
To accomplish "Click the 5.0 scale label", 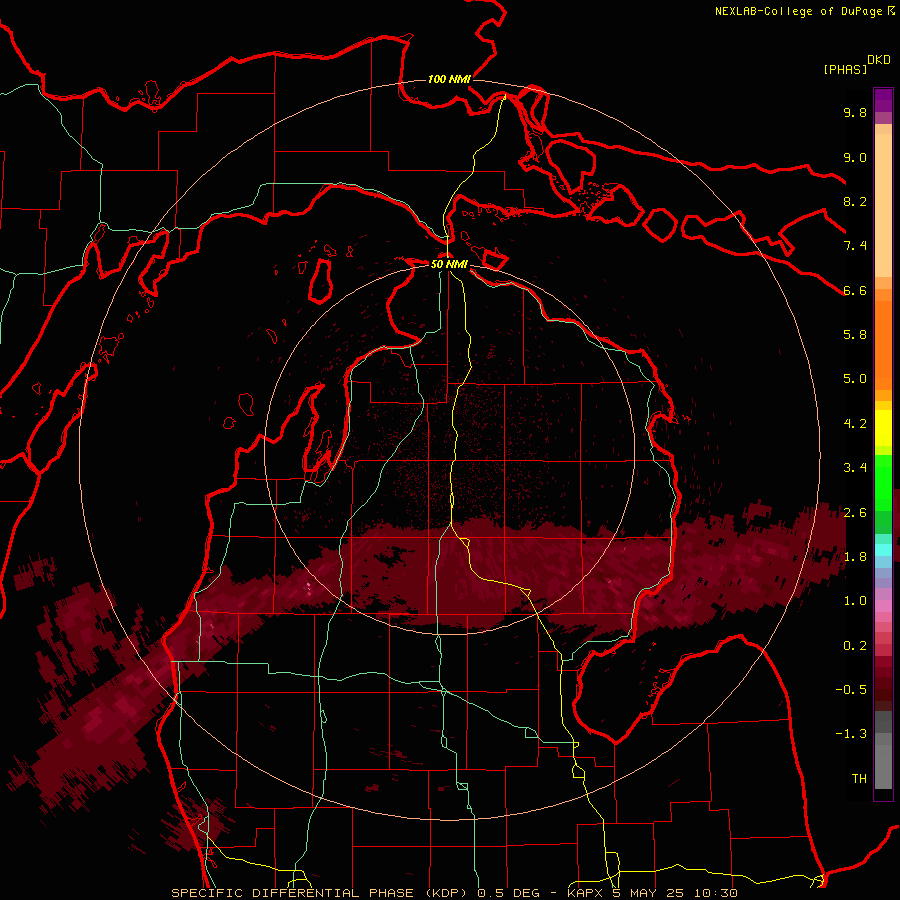I will (x=855, y=379).
